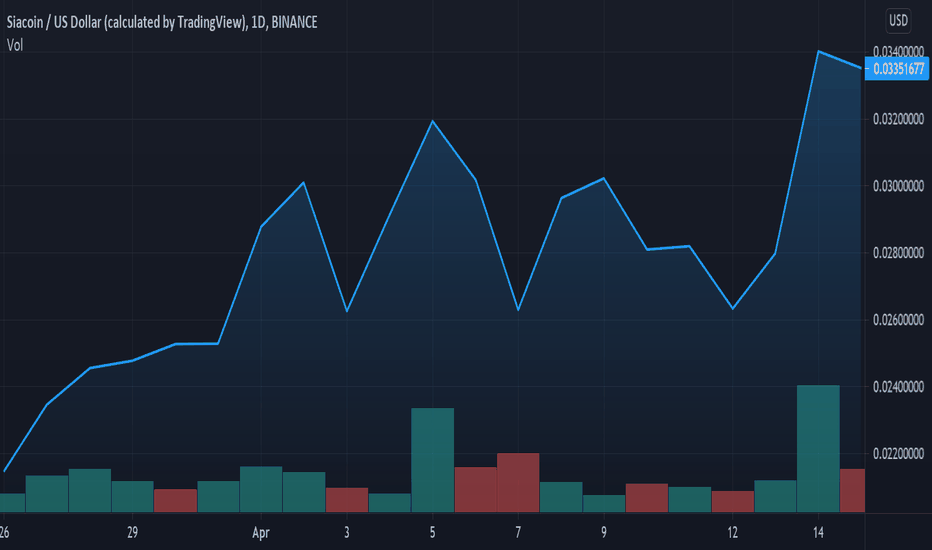Click the price line peak above April 14
The width and height of the screenshot is (932, 550).
818,51
